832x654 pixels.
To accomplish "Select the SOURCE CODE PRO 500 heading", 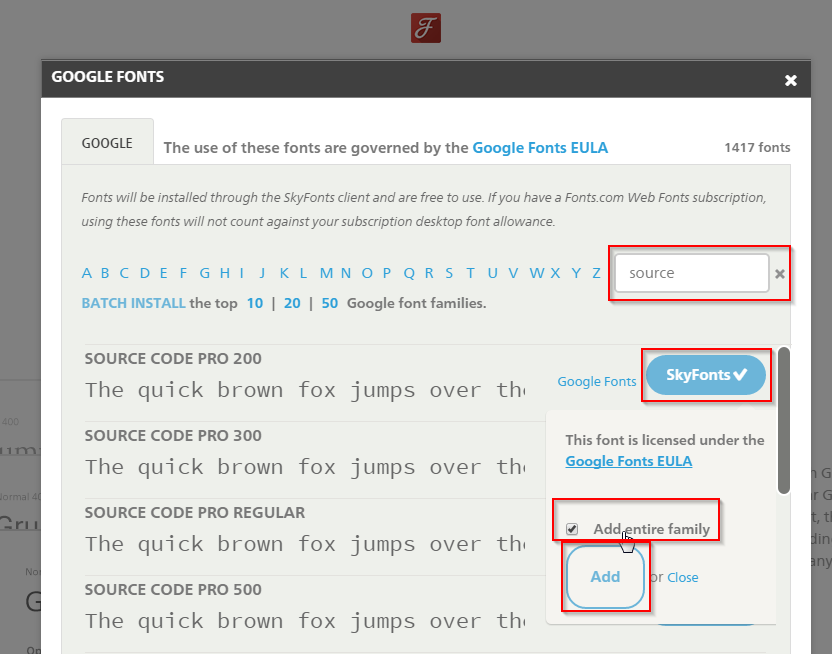I will (x=173, y=589).
